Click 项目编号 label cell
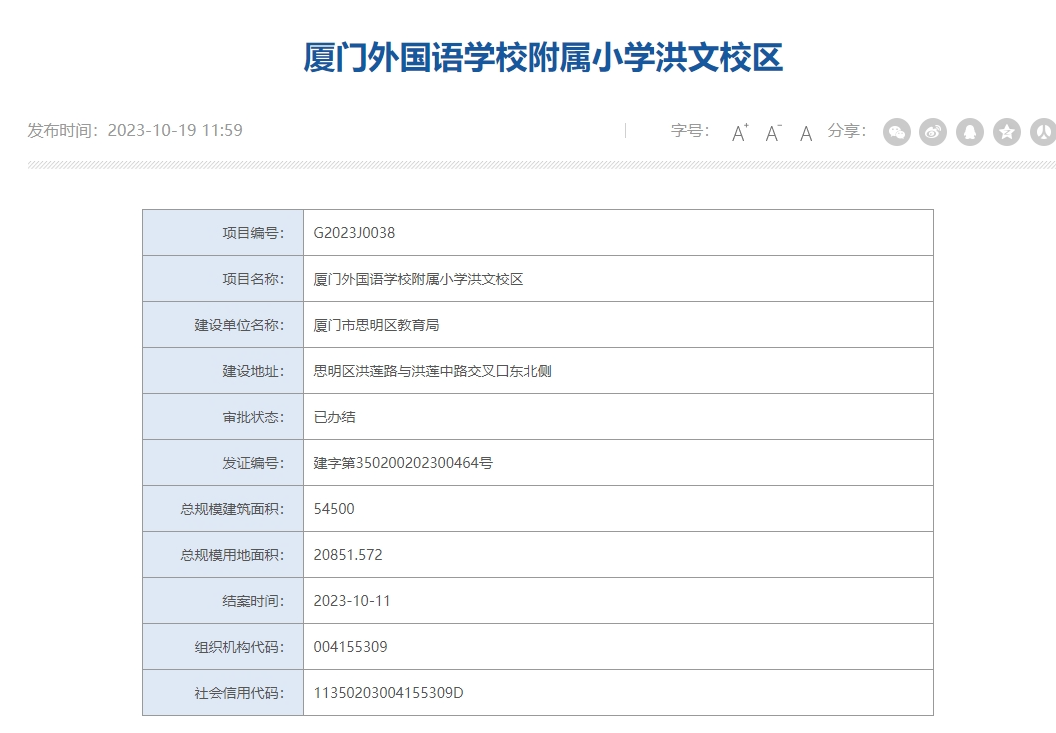The image size is (1056, 733). [223, 232]
